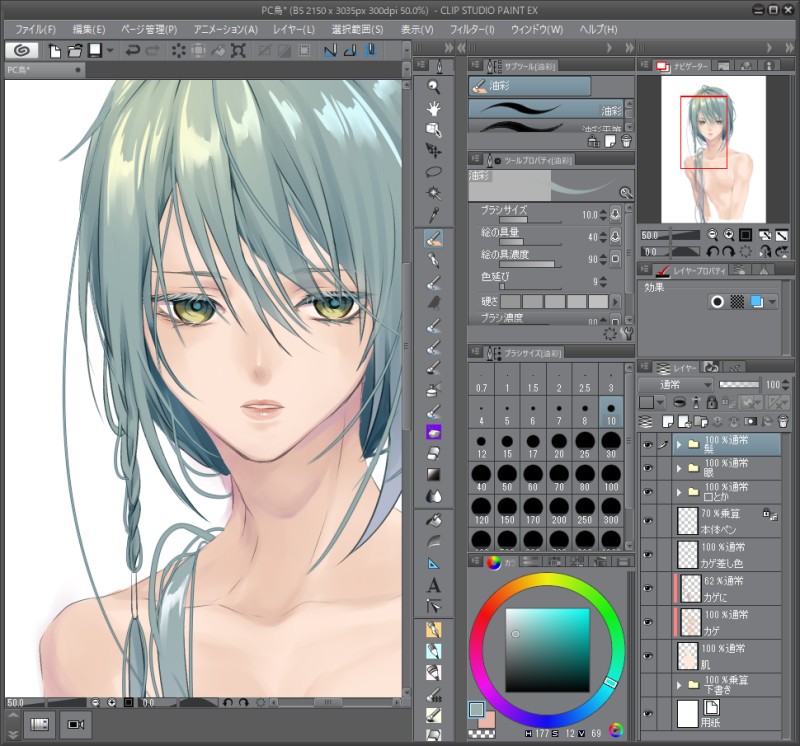800x746 pixels.
Task: Click the timeline film strip button
Action: point(39,725)
